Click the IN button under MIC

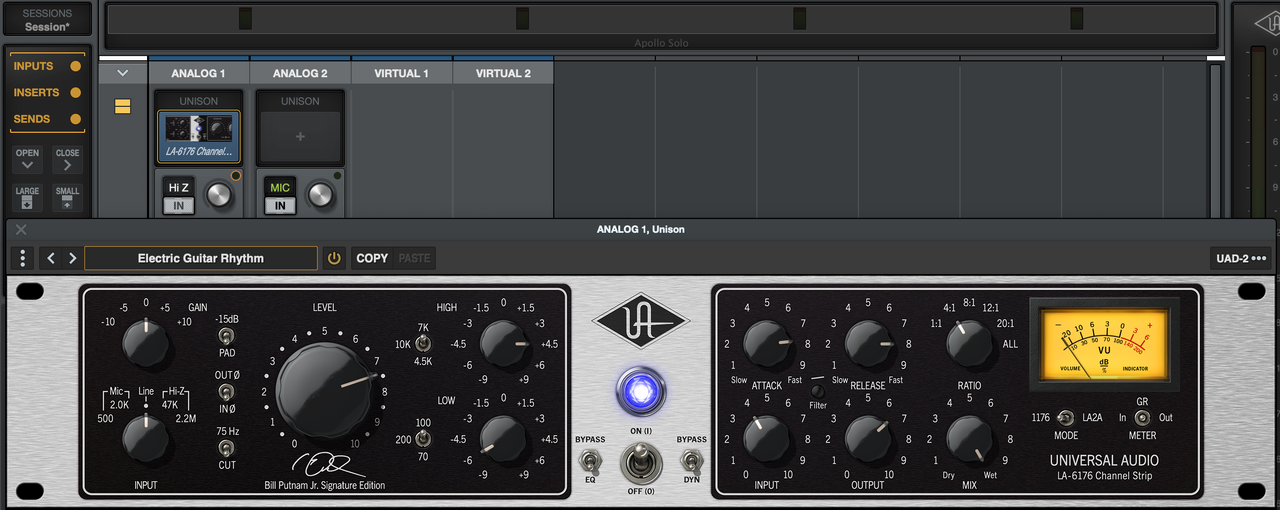280,205
